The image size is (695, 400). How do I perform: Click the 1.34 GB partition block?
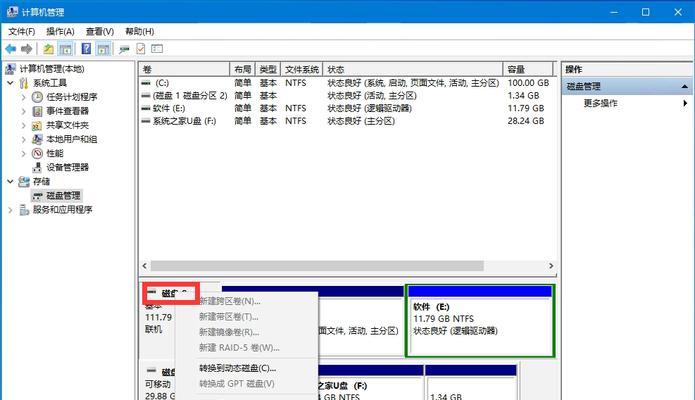tap(472, 383)
